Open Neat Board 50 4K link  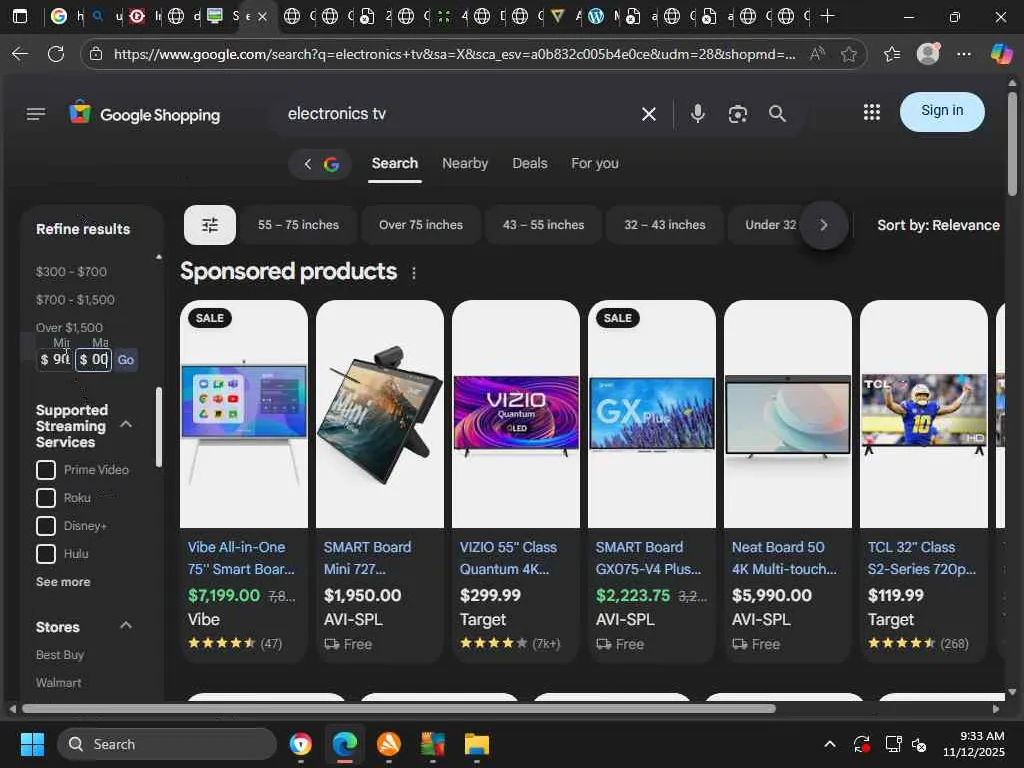[784, 558]
